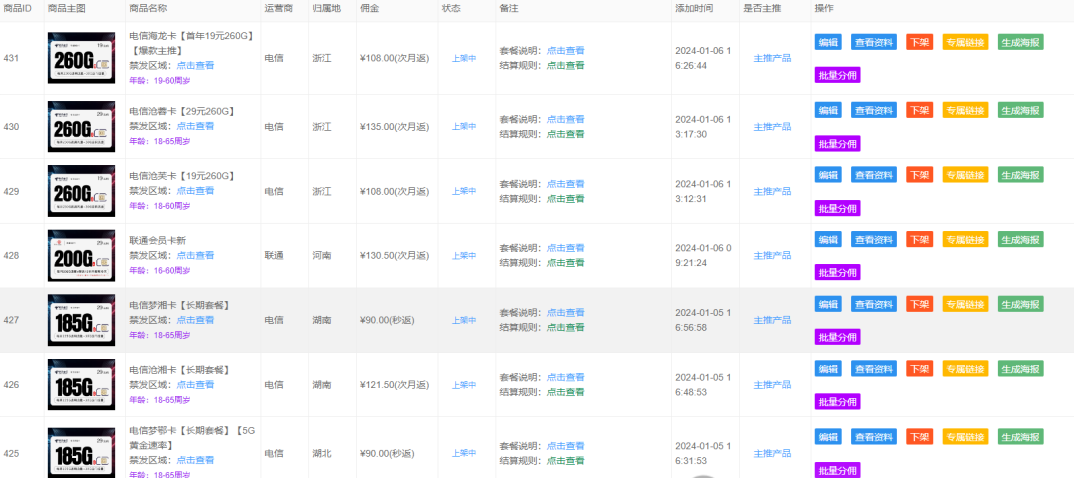This screenshot has width=1074, height=478.
Task: View 禁发区域 link for 联通会员卡新
Action: click(195, 255)
